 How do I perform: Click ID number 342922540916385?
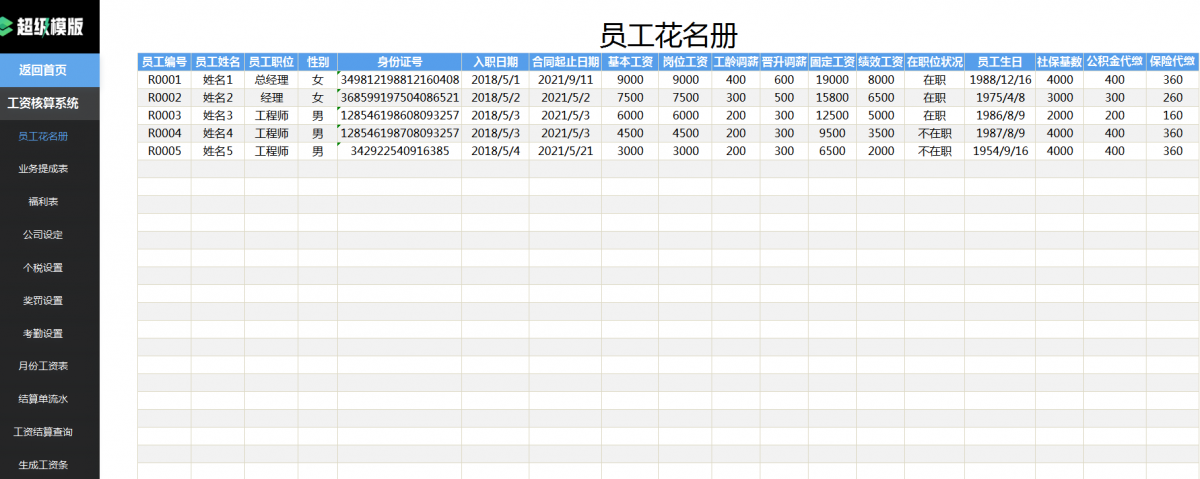pos(399,151)
